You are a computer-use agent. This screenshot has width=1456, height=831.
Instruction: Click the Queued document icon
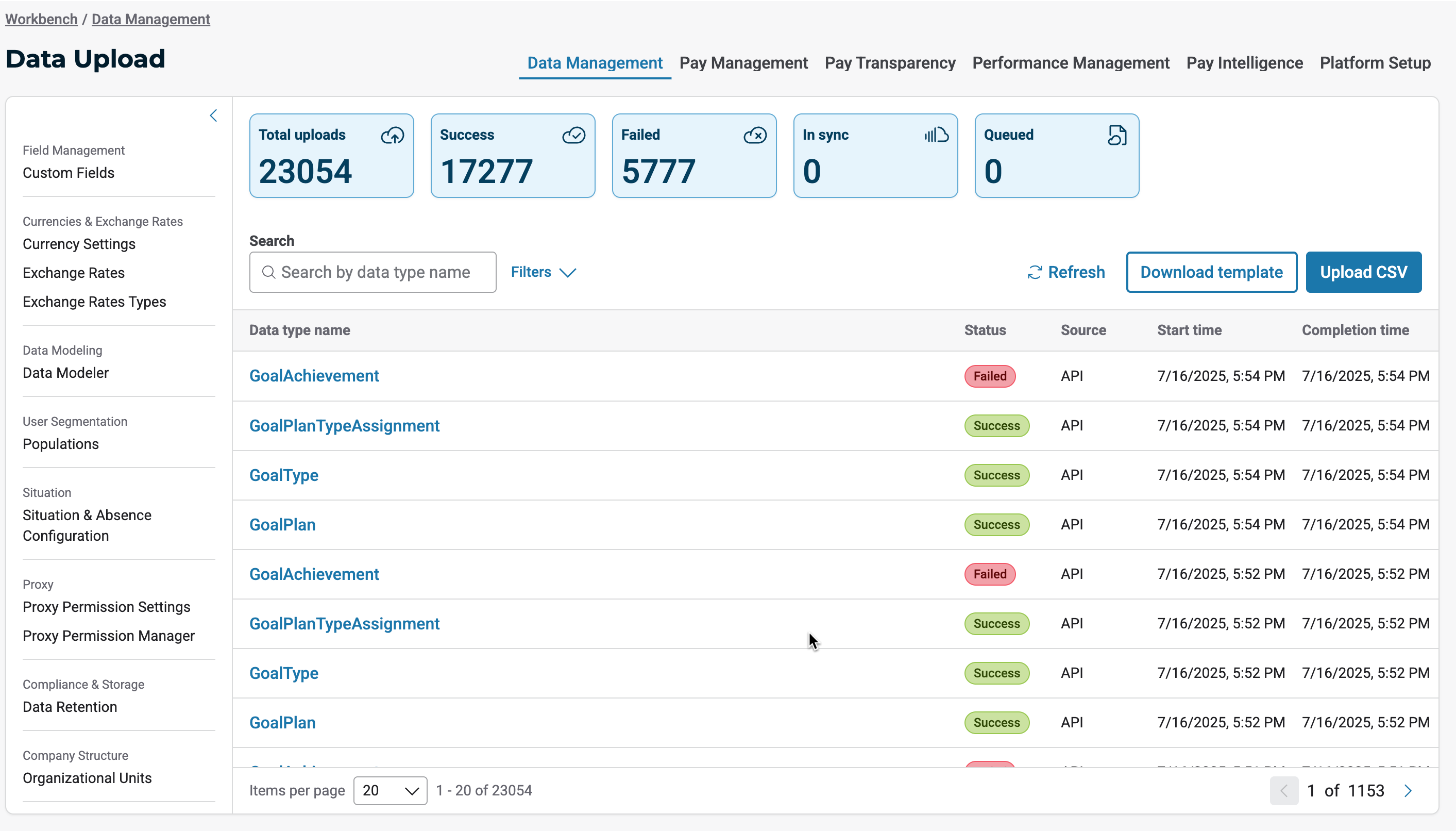pos(1116,135)
